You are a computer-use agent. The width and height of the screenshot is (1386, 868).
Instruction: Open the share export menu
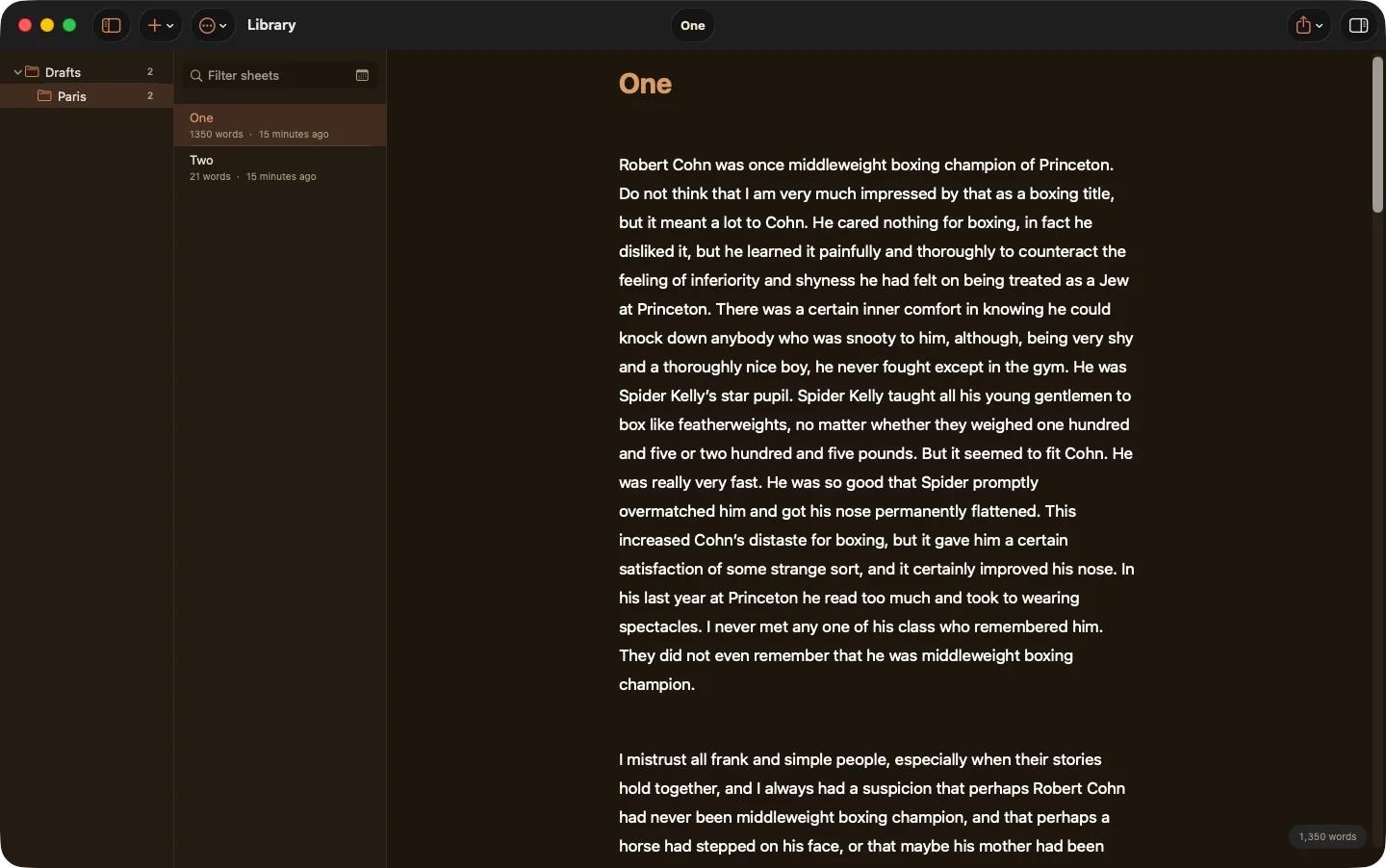pyautogui.click(x=1309, y=26)
